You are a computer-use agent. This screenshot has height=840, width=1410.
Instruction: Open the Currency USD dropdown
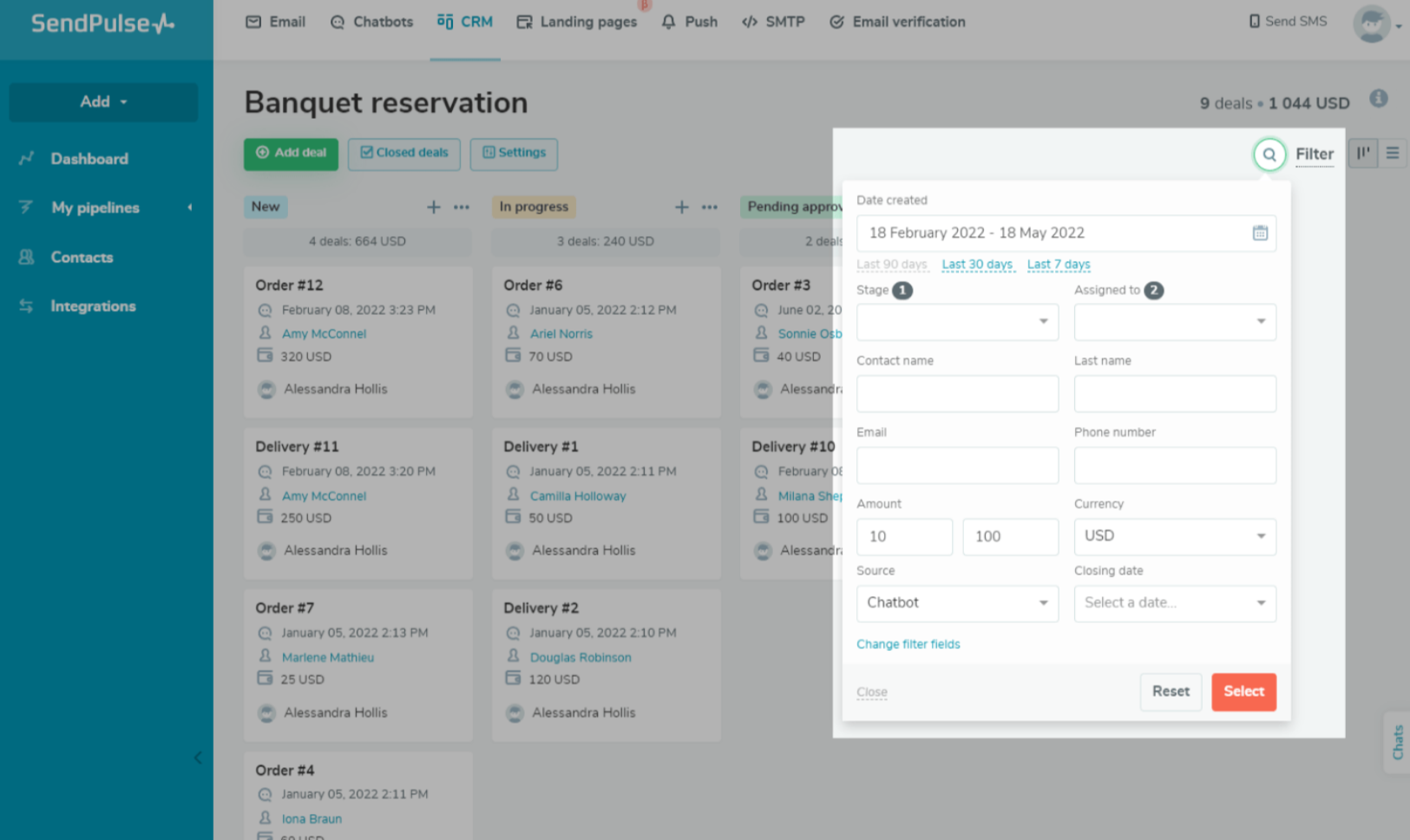(x=1175, y=536)
